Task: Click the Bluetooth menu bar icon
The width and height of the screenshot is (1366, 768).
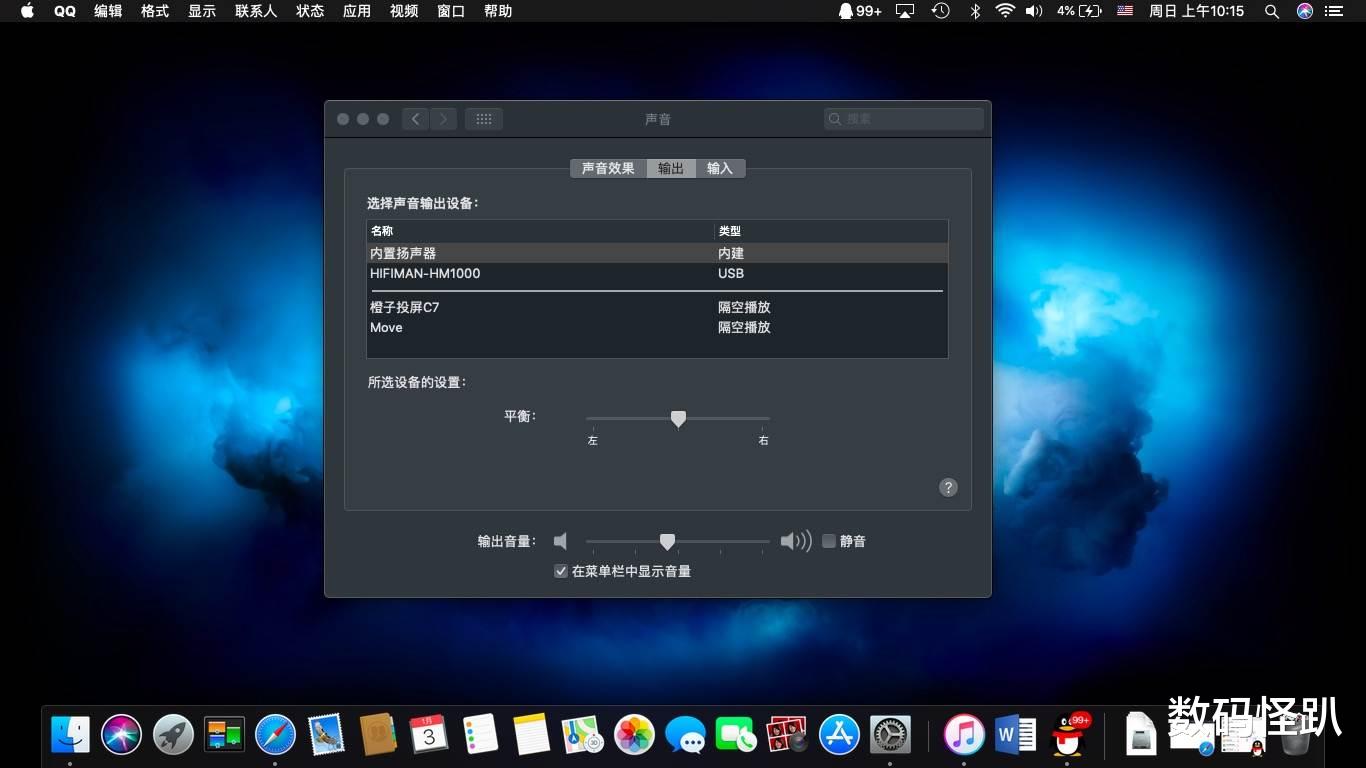Action: pos(973,11)
